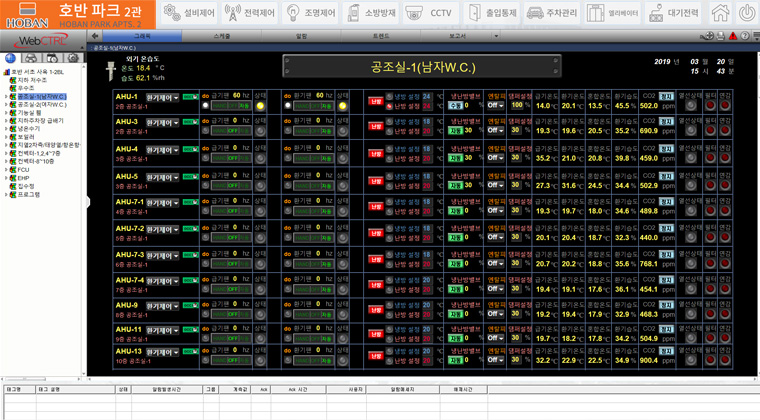This screenshot has height=420, width=760.
Task: Click AHU-1 supply fan yellow status lamp
Action: [x=260, y=106]
